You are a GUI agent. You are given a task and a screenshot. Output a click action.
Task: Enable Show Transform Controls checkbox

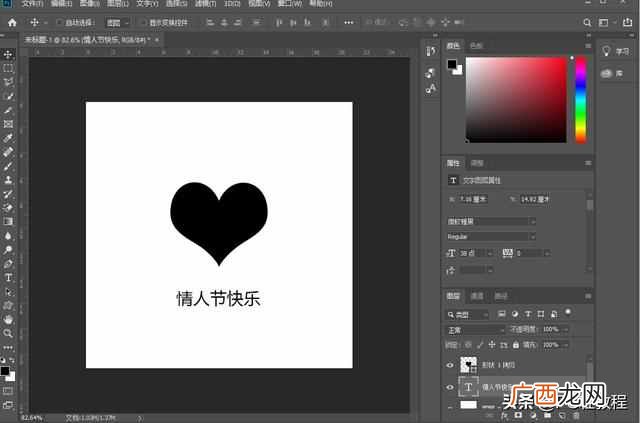coord(142,22)
